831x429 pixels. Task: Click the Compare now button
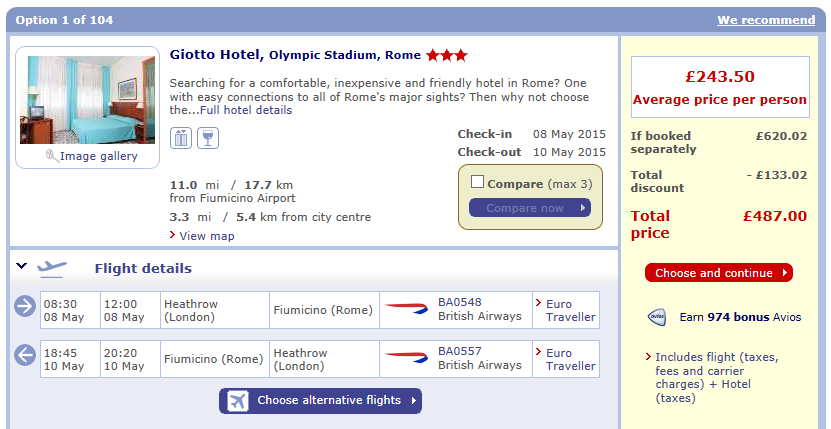(x=529, y=208)
